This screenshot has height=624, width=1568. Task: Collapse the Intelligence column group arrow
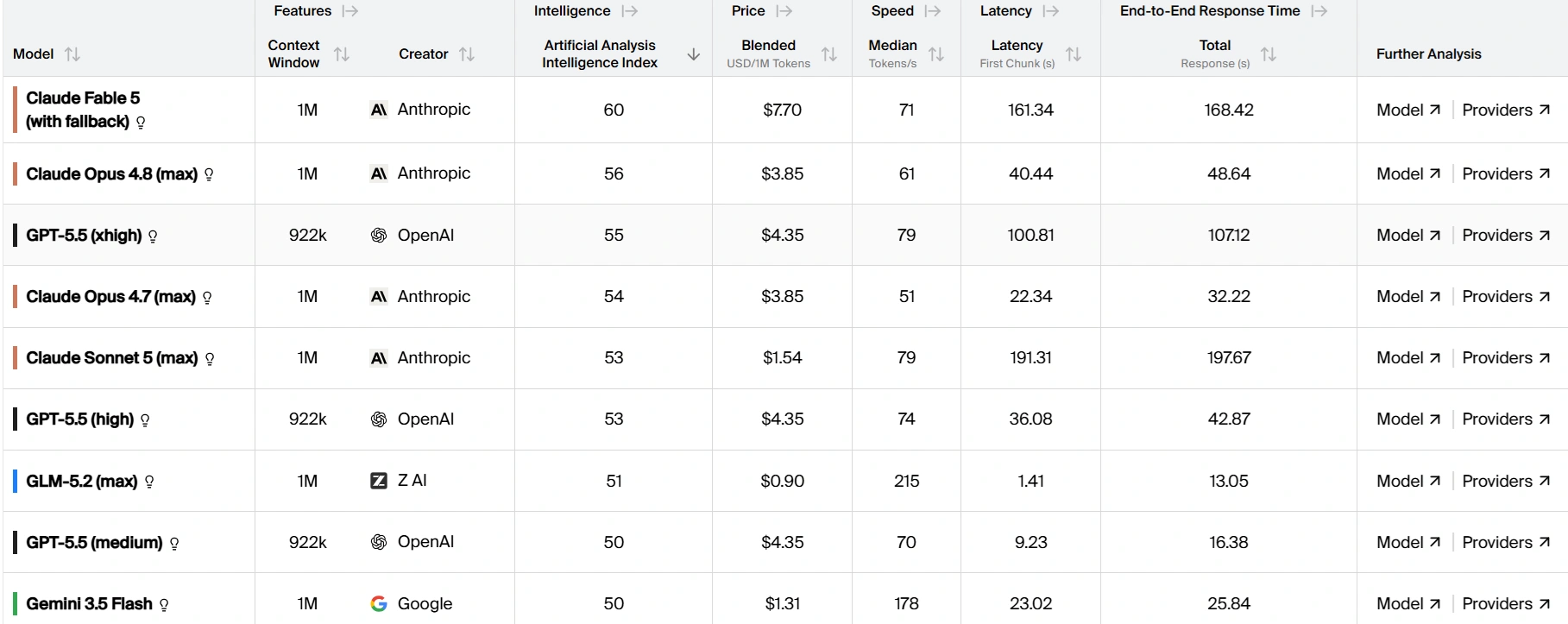coord(630,11)
